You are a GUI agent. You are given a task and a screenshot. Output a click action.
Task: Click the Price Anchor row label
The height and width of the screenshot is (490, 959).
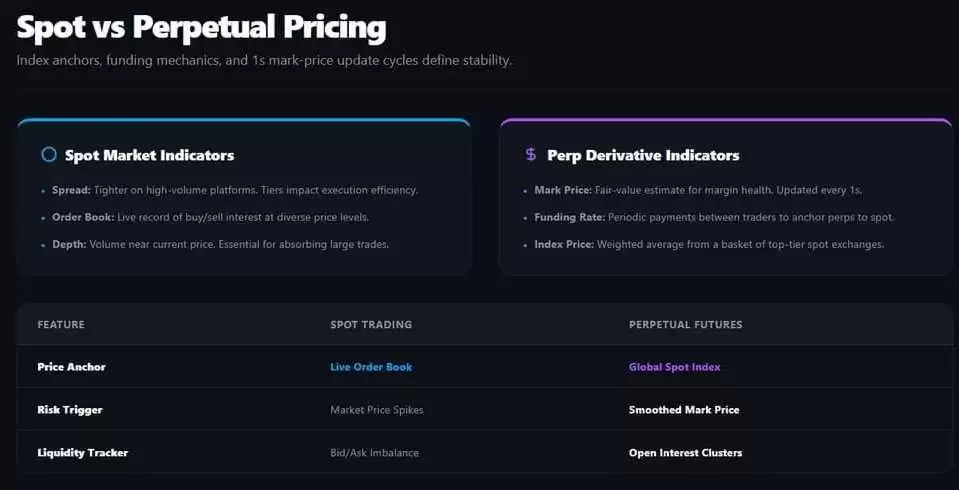click(x=72, y=367)
